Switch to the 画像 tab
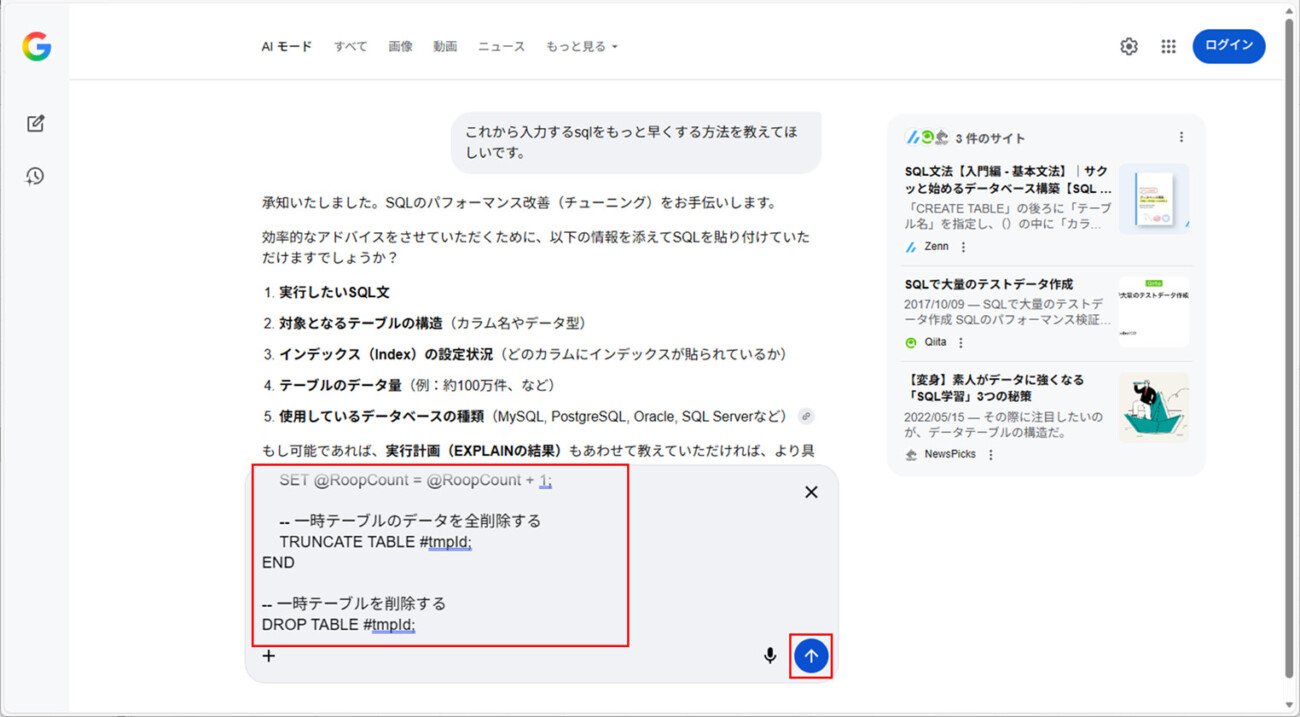Screen dimensions: 1300x717 pos(400,47)
